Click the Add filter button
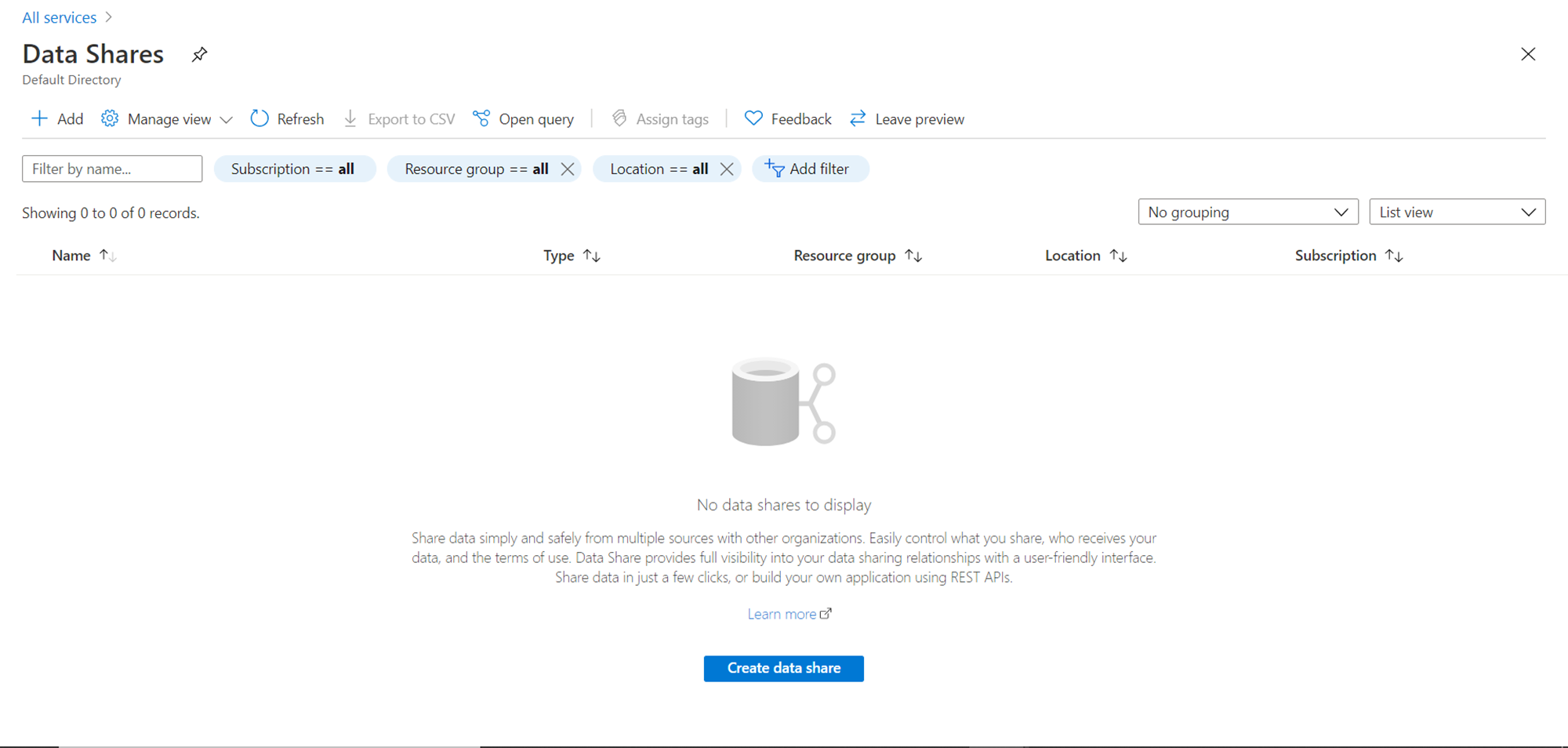The image size is (1568, 748). tap(810, 169)
